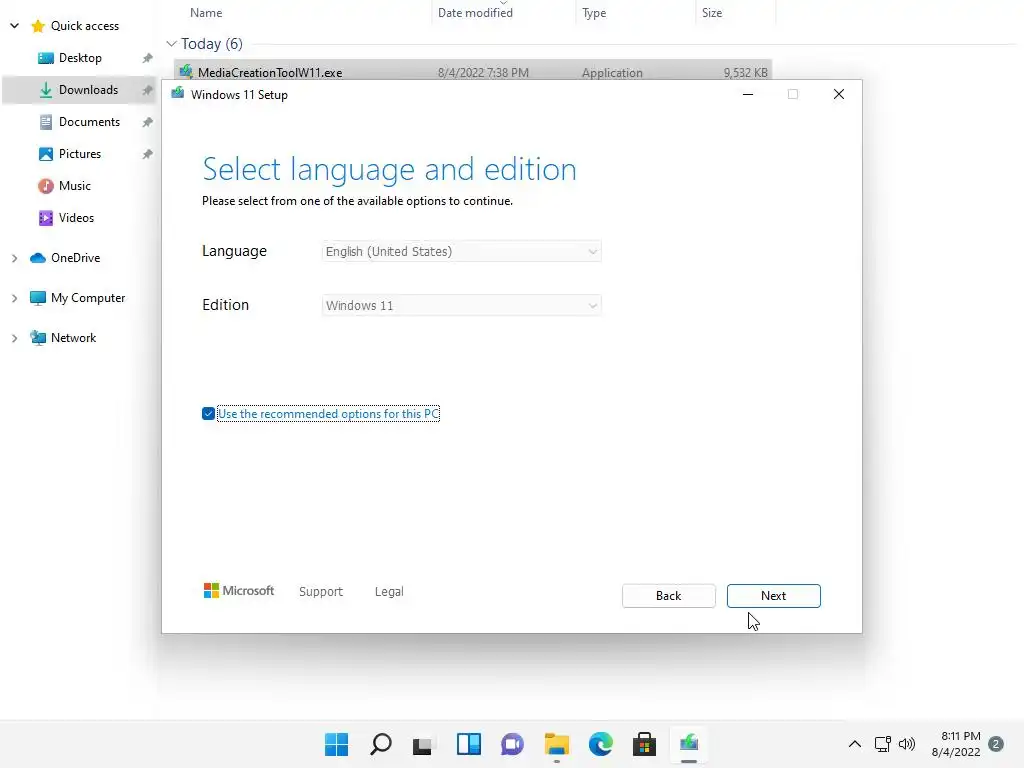
Task: Click the Next button
Action: (773, 596)
